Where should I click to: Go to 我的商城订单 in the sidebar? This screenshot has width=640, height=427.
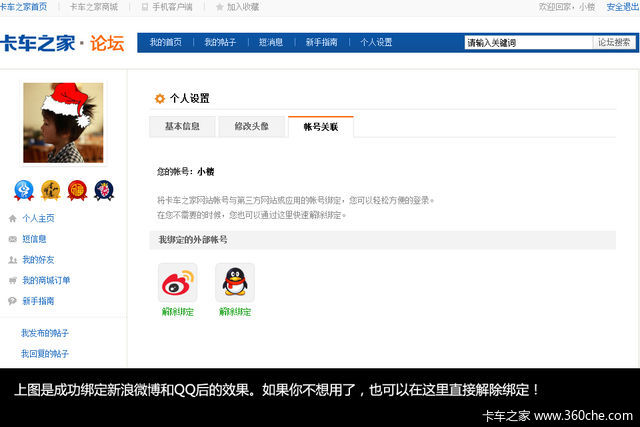click(46, 280)
